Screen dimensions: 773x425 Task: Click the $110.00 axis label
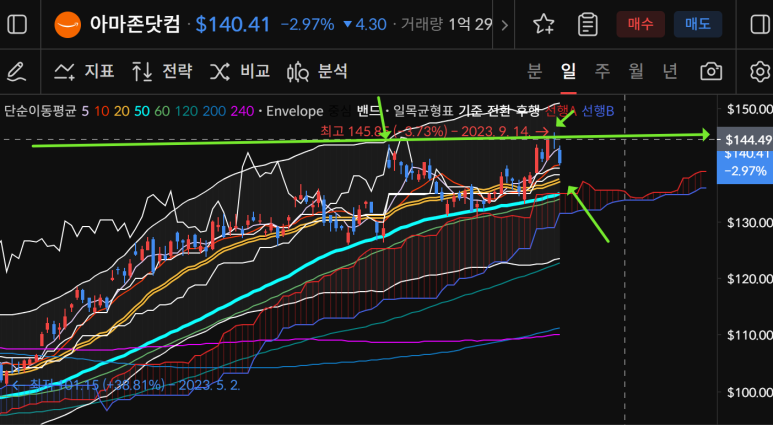(x=749, y=335)
